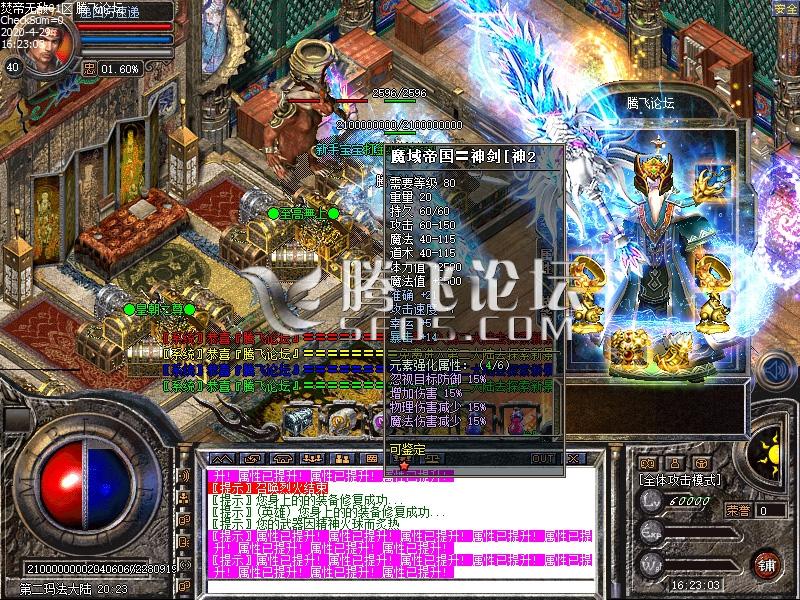Click the golden boots equipment slot
Screen dimensions: 800x600
click(676, 351)
